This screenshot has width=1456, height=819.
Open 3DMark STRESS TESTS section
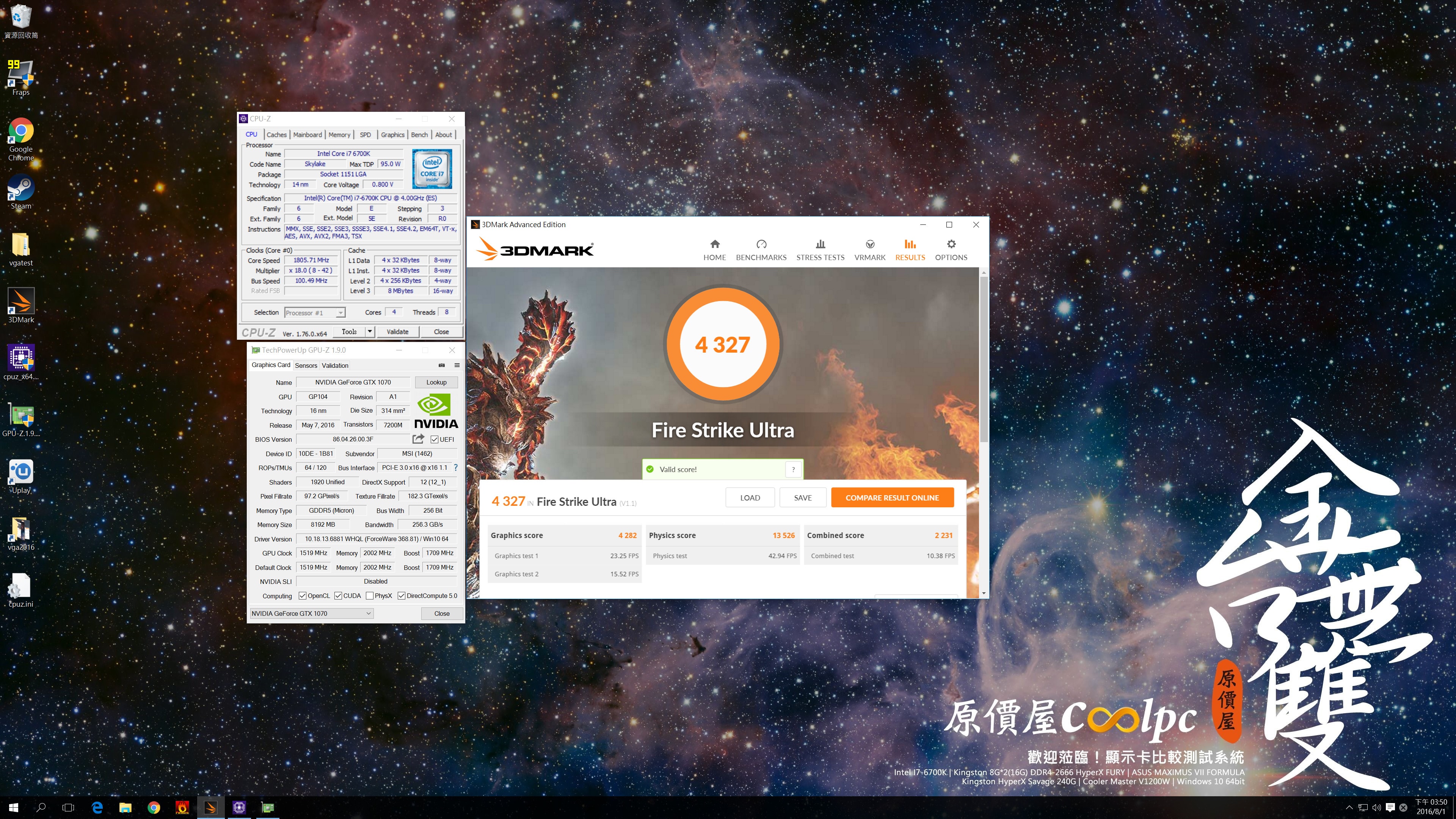[x=820, y=250]
